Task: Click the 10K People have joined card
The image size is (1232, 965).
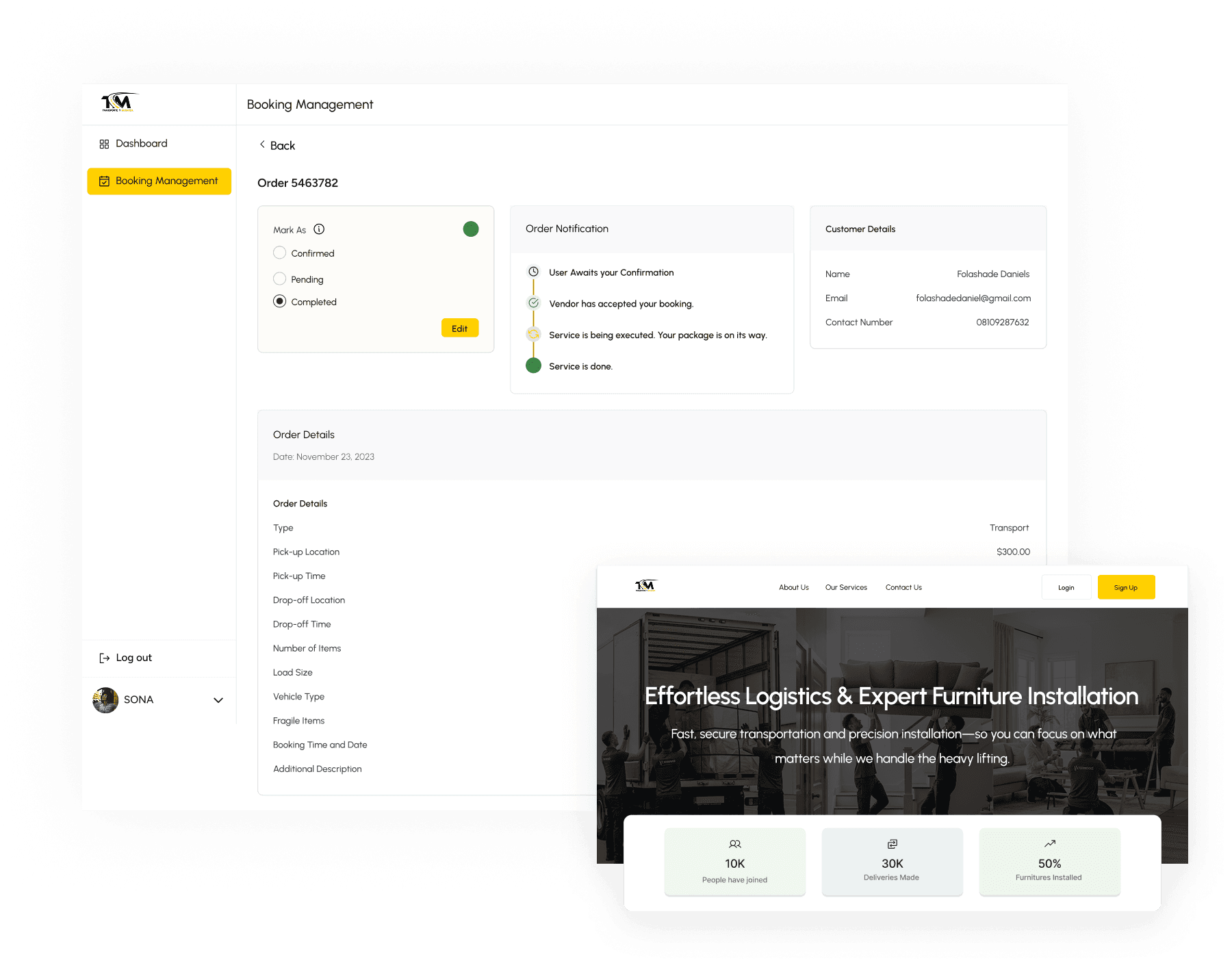Action: (x=735, y=862)
